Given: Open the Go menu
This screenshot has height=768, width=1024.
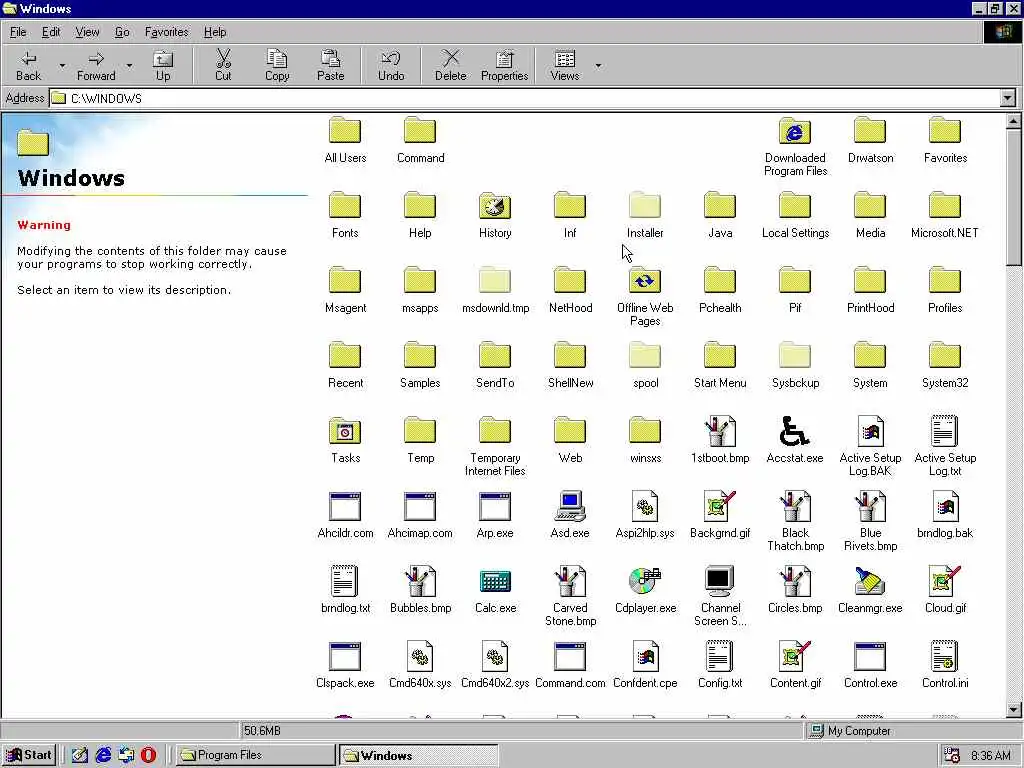Looking at the screenshot, I should [122, 32].
